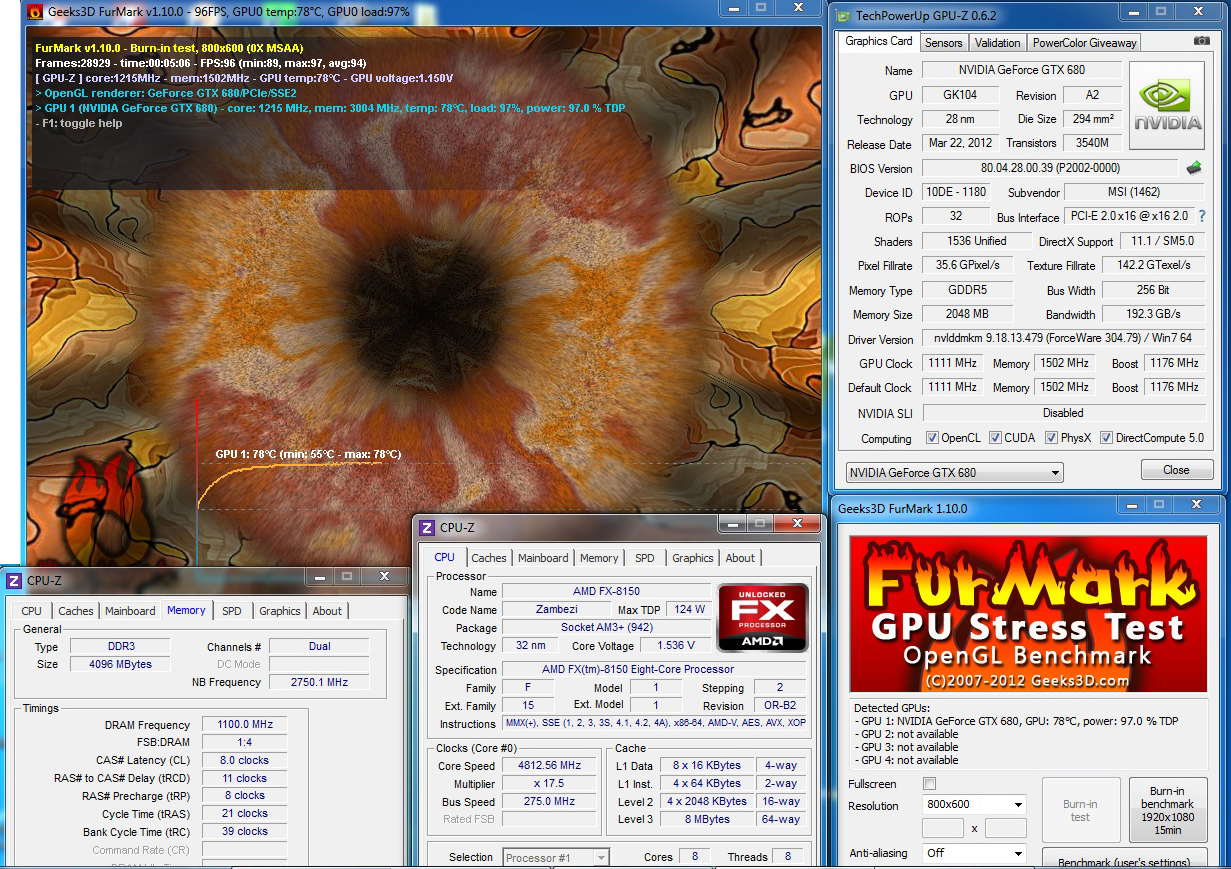Click the BIOS Version field in GPU-Z
Screen dimensions: 1231x869
tap(1050, 168)
